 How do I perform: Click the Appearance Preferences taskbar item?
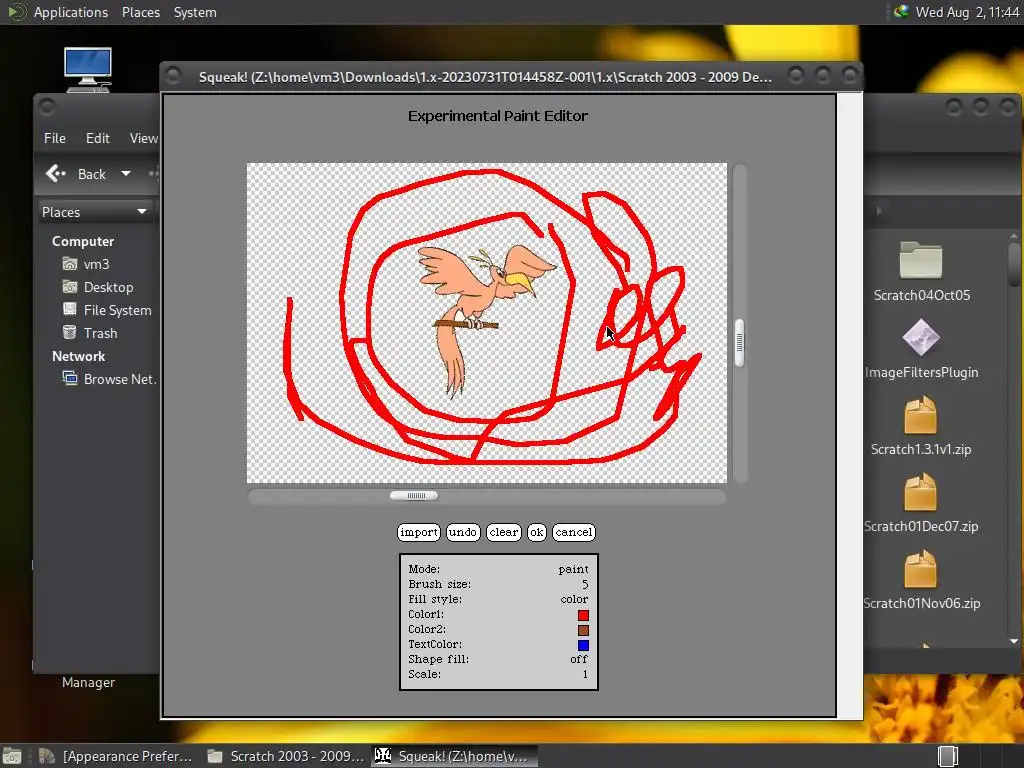(x=116, y=756)
